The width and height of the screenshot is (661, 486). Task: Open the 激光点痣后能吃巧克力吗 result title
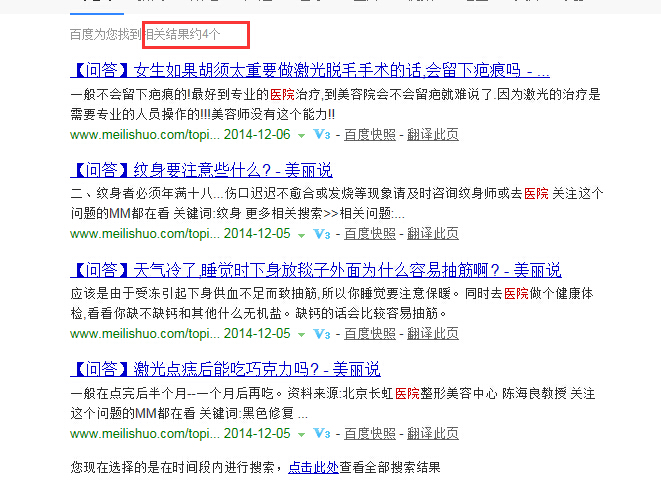(x=226, y=370)
